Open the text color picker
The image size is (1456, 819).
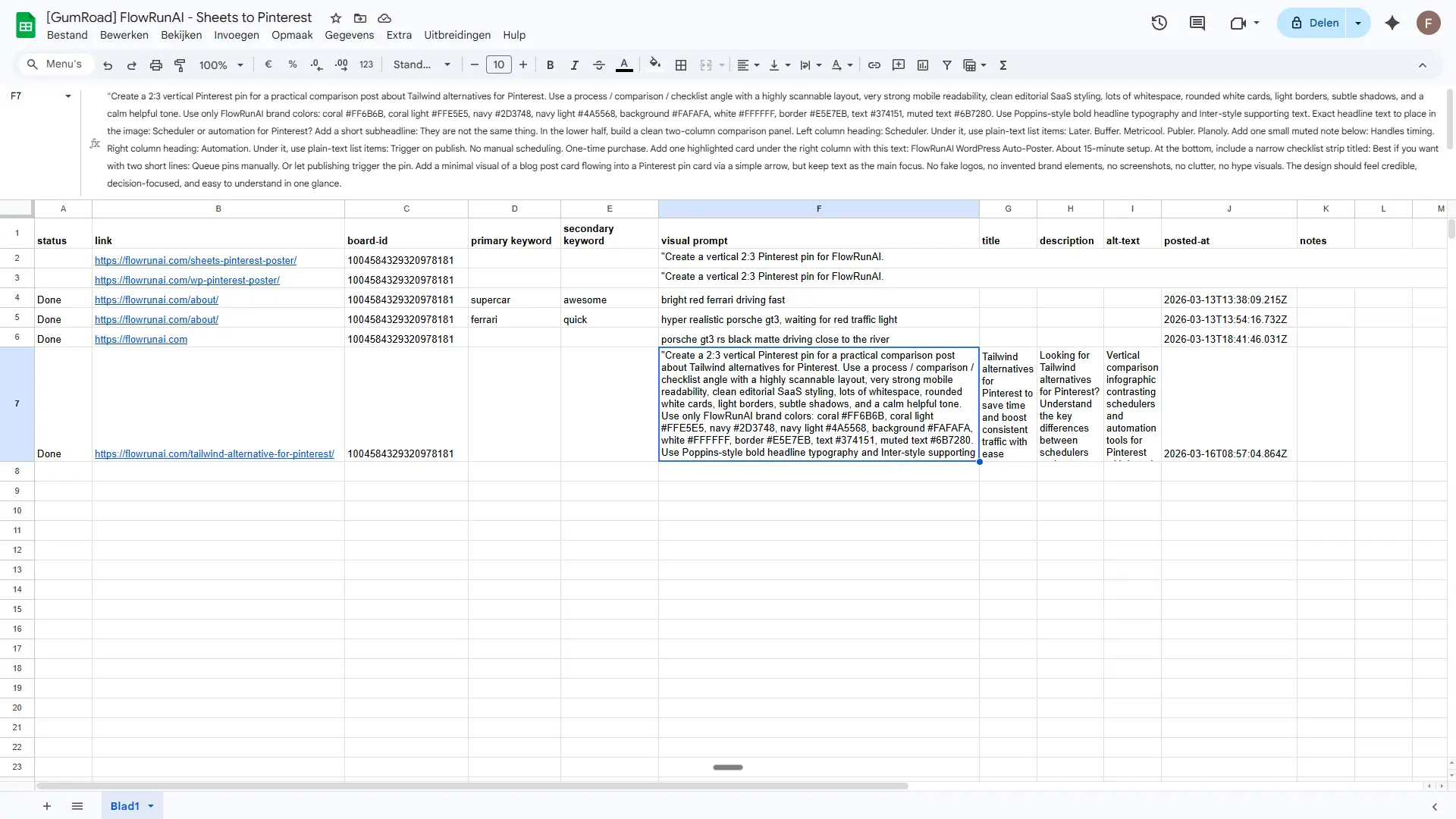pos(624,65)
